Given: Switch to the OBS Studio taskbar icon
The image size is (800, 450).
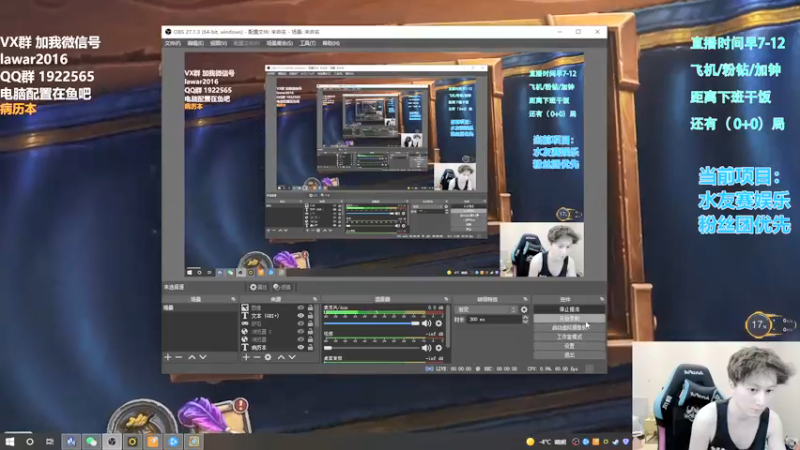Looking at the screenshot, I should pyautogui.click(x=112, y=441).
